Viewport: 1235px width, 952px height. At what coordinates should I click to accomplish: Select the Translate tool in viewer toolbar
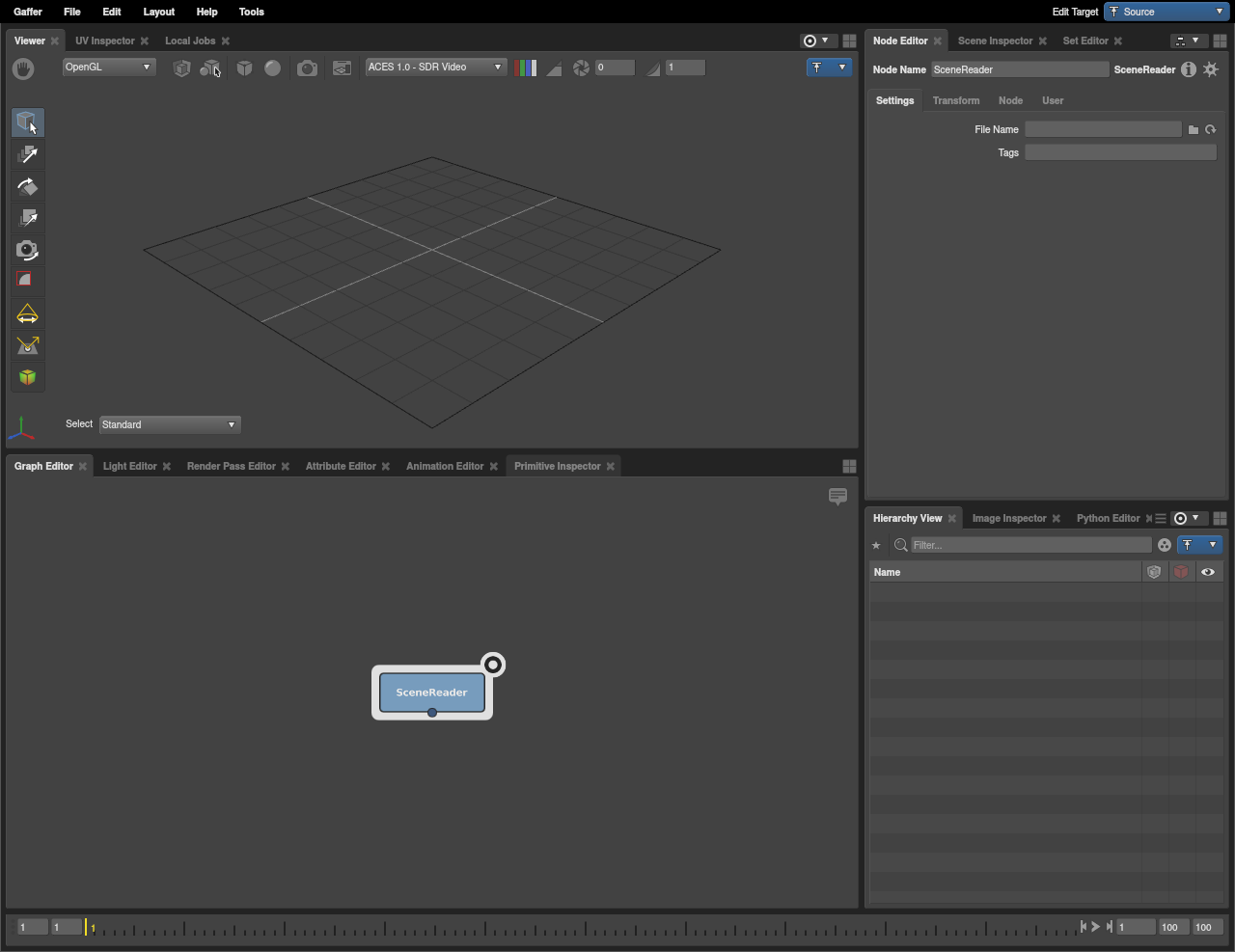(x=27, y=155)
